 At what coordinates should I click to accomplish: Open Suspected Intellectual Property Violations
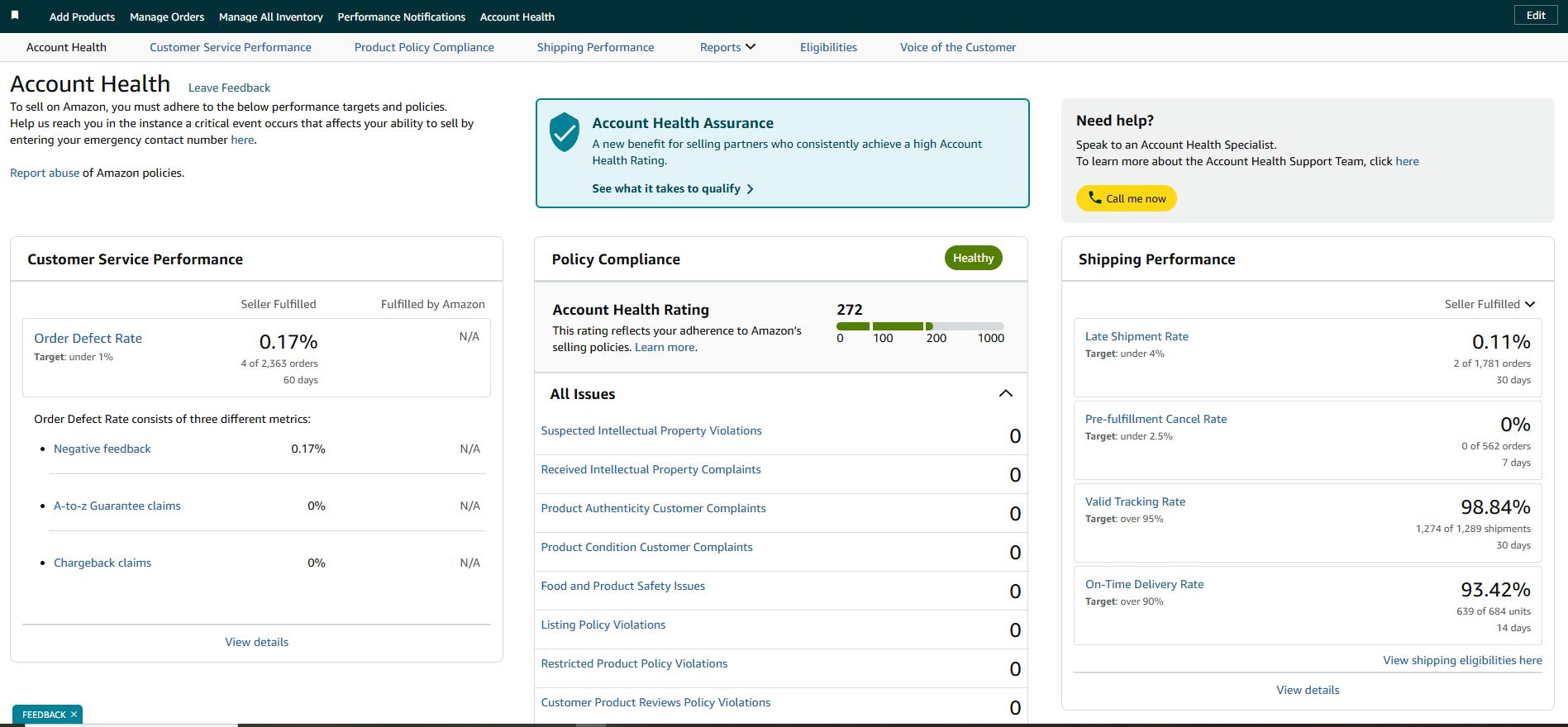[651, 430]
